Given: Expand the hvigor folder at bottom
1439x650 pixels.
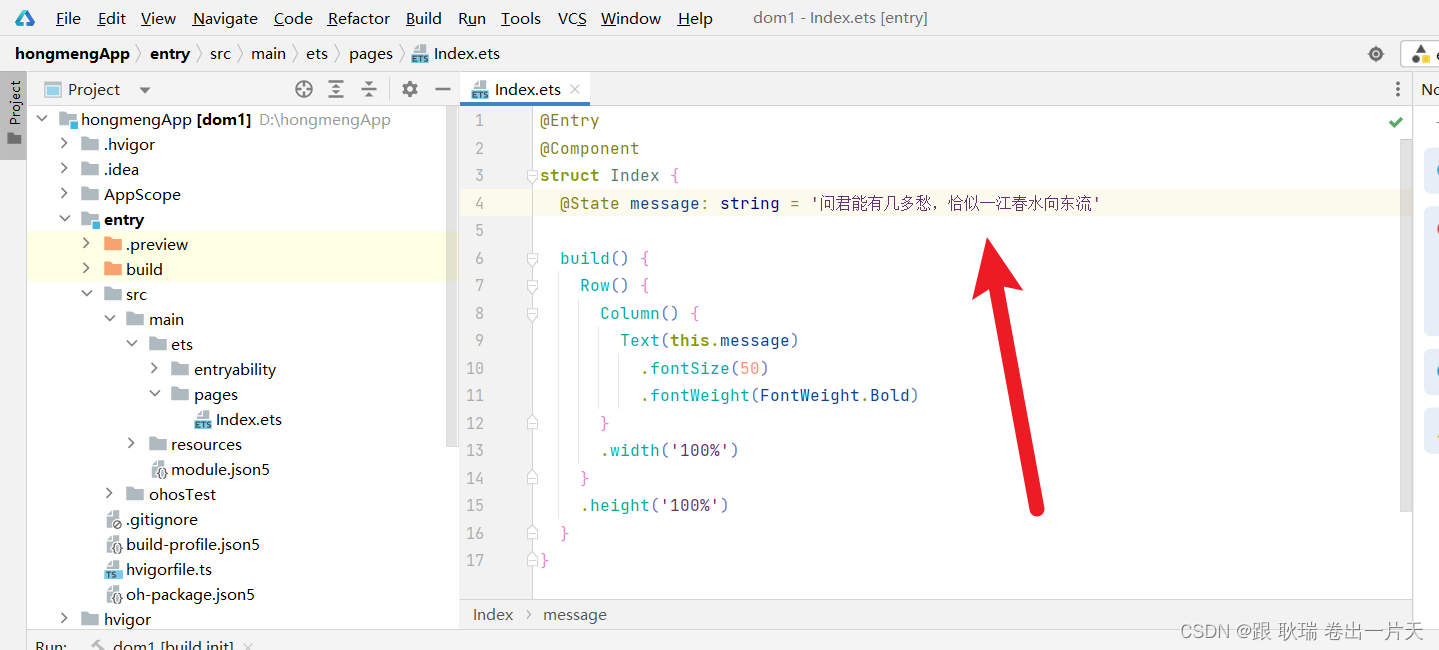Looking at the screenshot, I should 65,619.
